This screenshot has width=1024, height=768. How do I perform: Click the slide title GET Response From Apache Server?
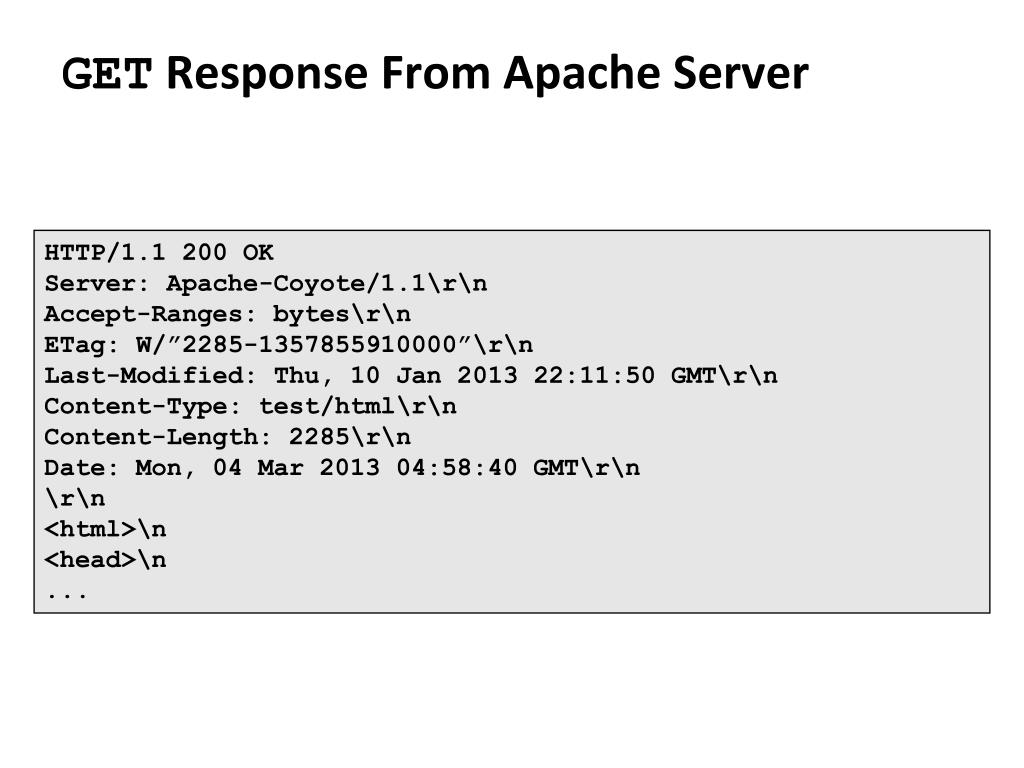tap(435, 73)
